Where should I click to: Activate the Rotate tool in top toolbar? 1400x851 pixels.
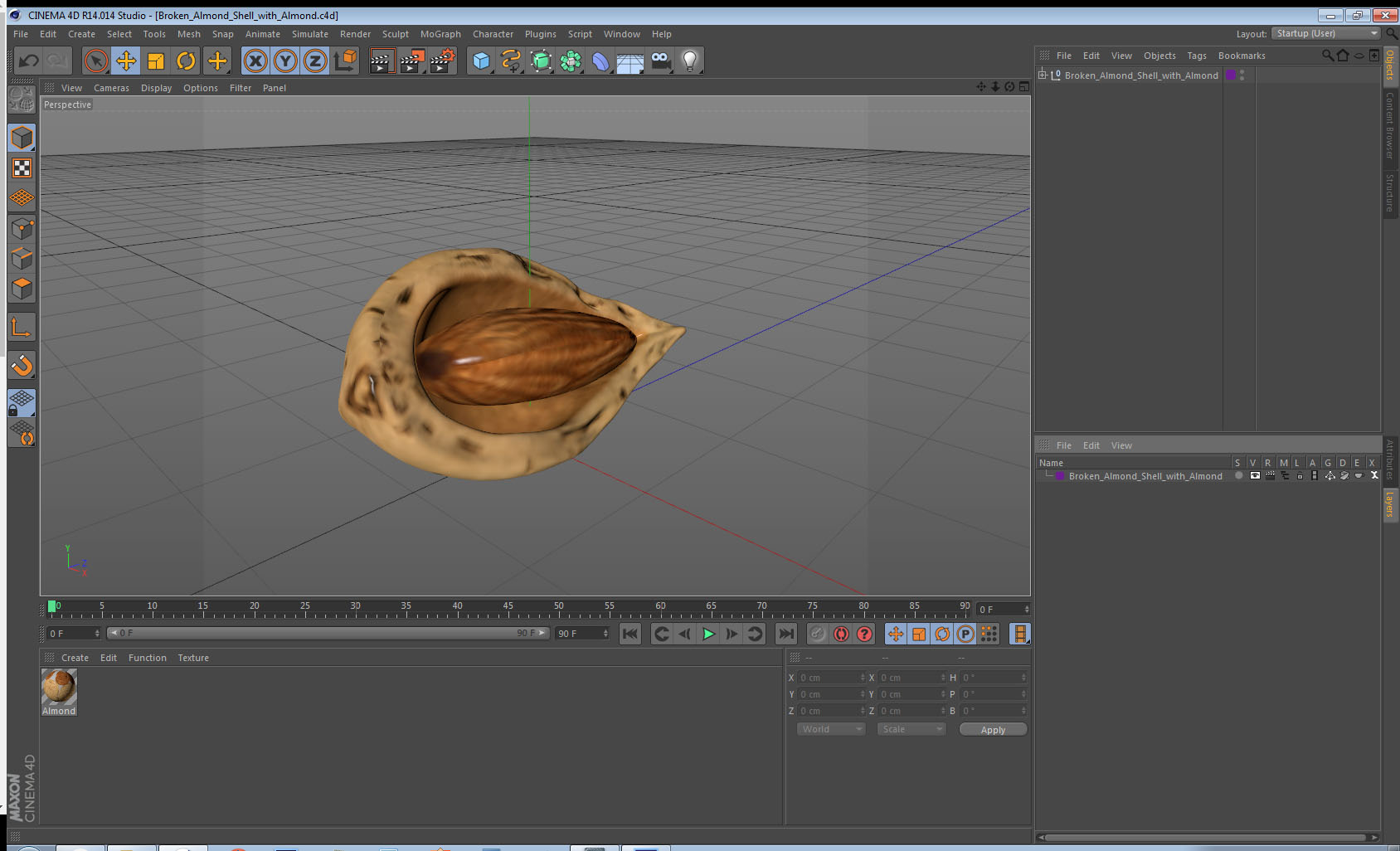187,61
